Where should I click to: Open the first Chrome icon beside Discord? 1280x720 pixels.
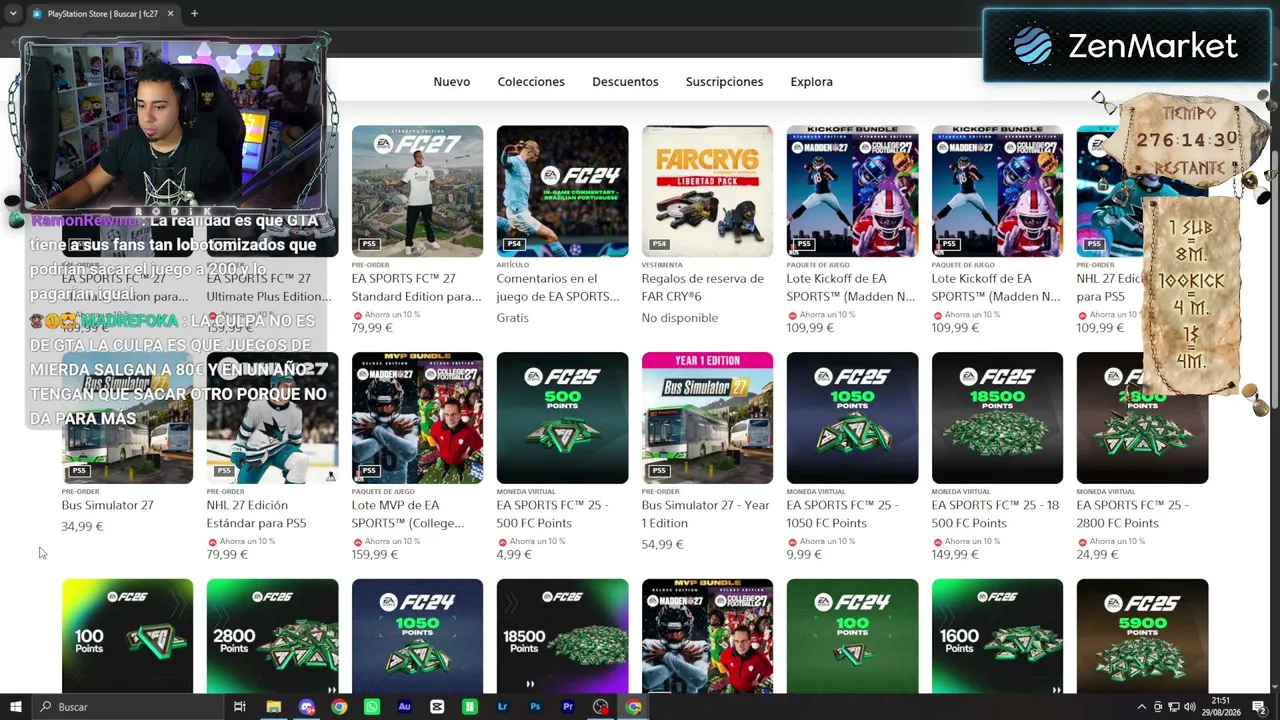pos(339,707)
